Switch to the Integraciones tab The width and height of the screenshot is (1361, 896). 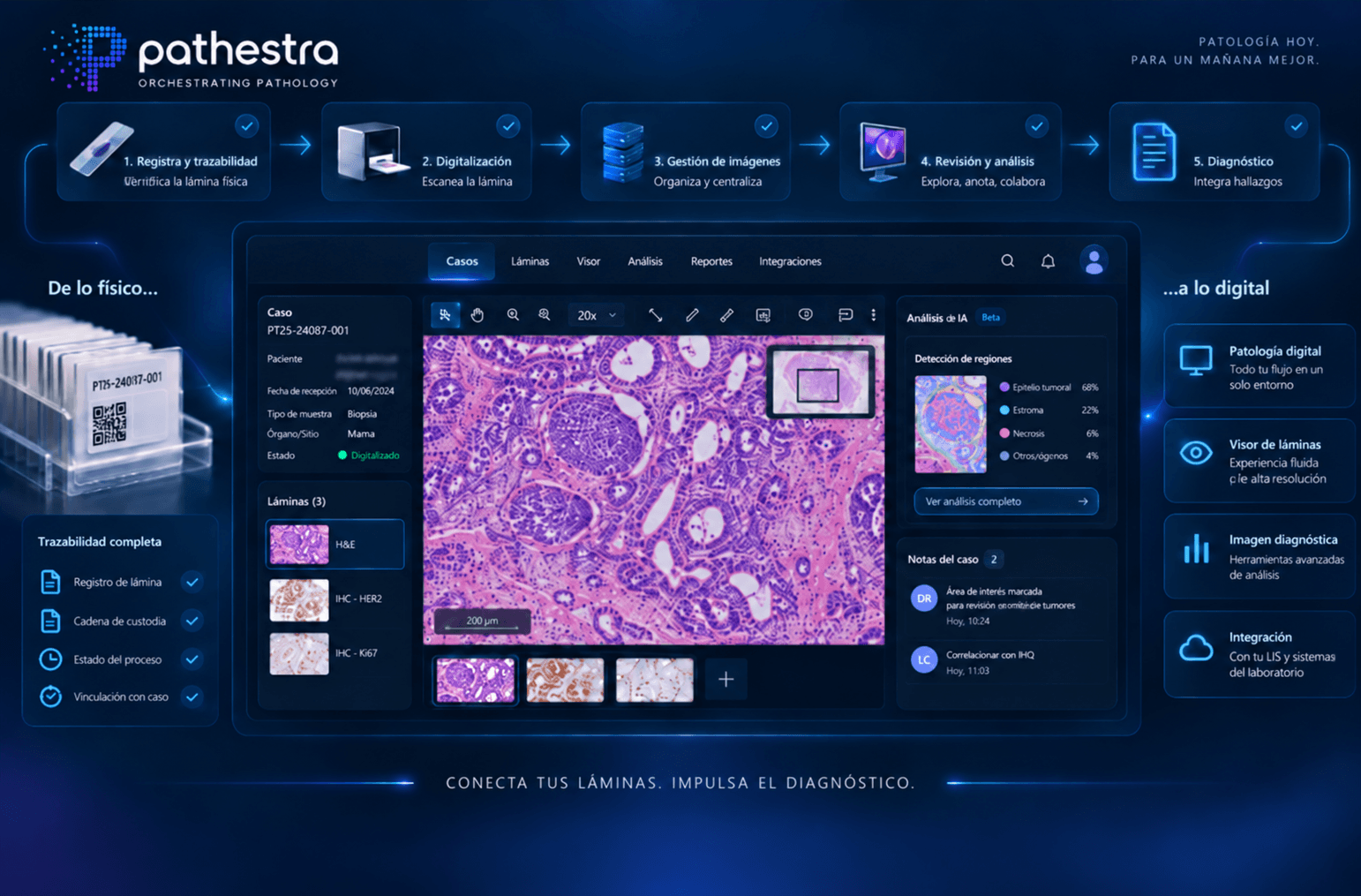(790, 261)
